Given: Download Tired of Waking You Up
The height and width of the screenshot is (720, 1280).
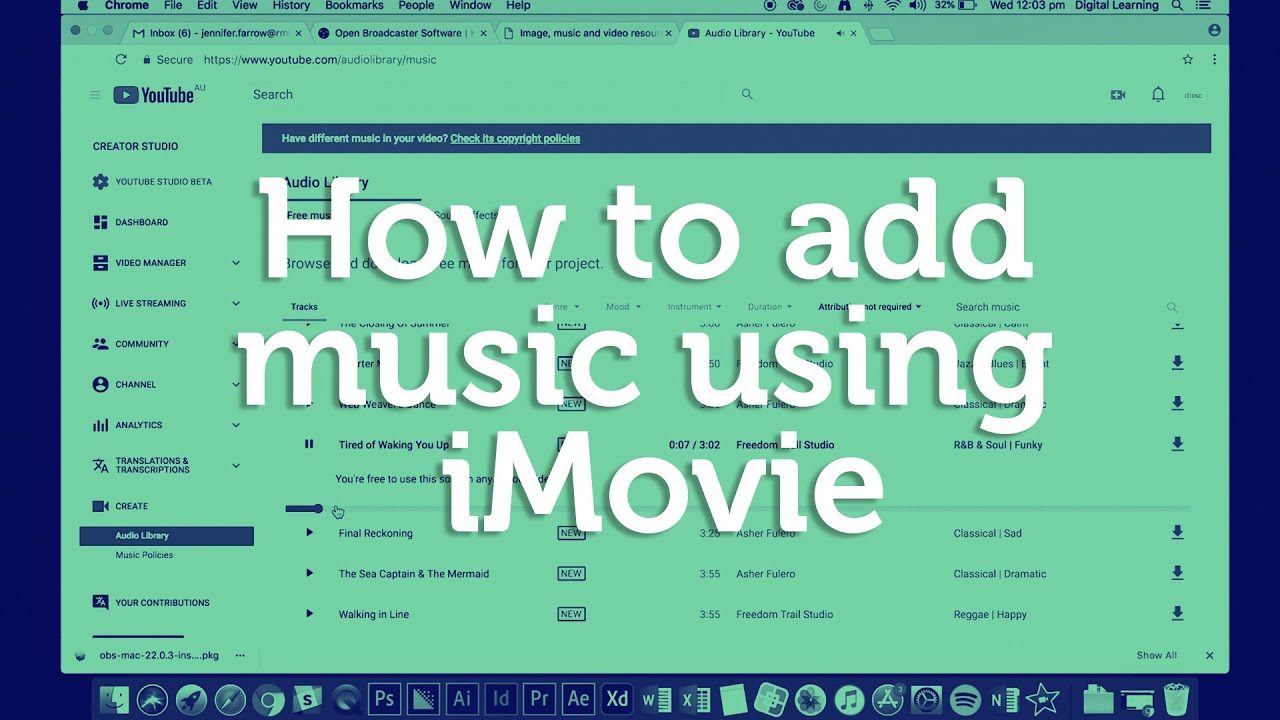Looking at the screenshot, I should pyautogui.click(x=1177, y=444).
